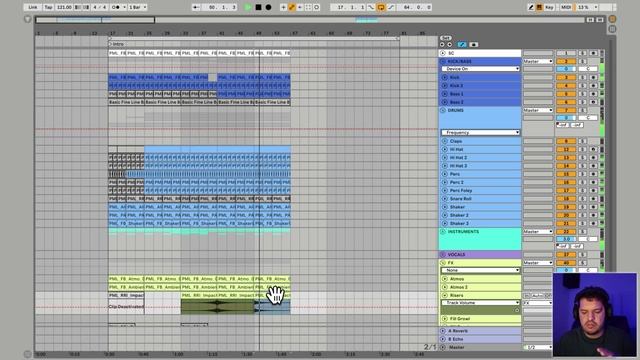Toggle Draw Mode pencil icon
Viewport: 640px width, 360px height.
pyautogui.click(x=531, y=7)
